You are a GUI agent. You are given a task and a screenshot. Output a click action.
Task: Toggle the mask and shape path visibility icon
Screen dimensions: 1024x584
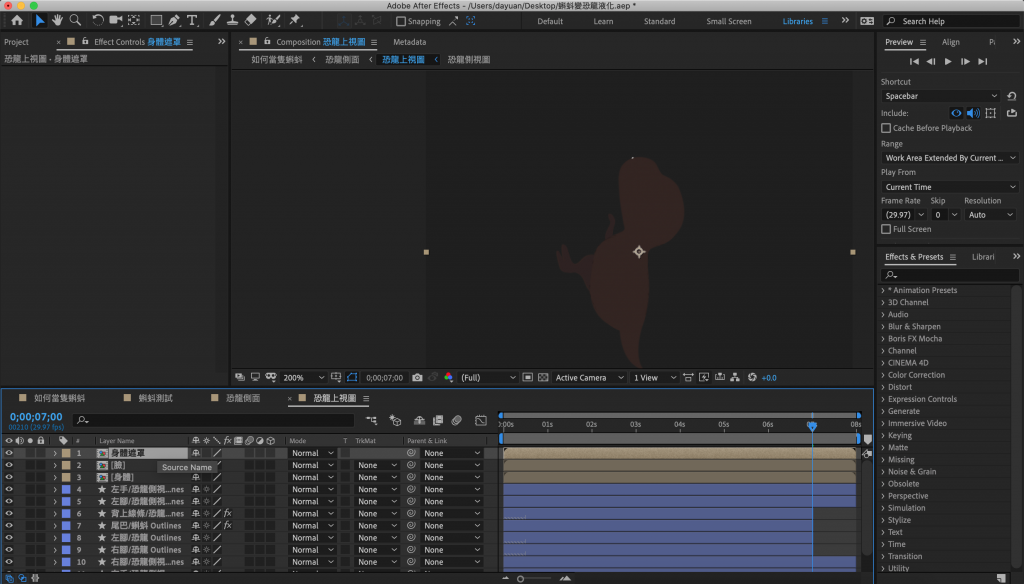click(352, 378)
